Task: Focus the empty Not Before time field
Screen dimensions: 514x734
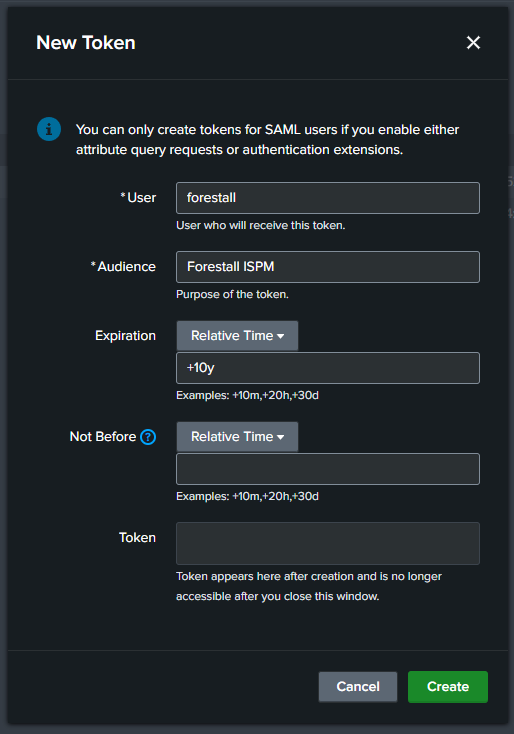Action: [328, 469]
